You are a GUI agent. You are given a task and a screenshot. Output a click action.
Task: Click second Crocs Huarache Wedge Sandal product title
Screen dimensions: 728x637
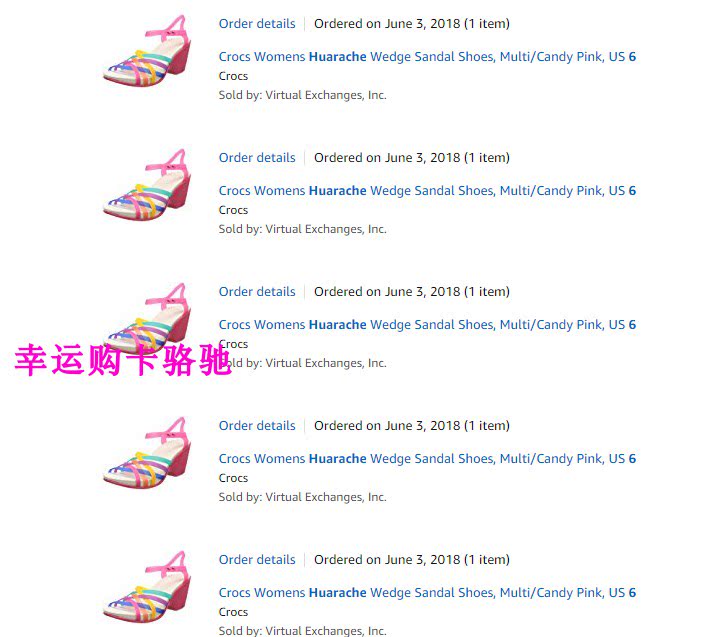[x=427, y=191]
